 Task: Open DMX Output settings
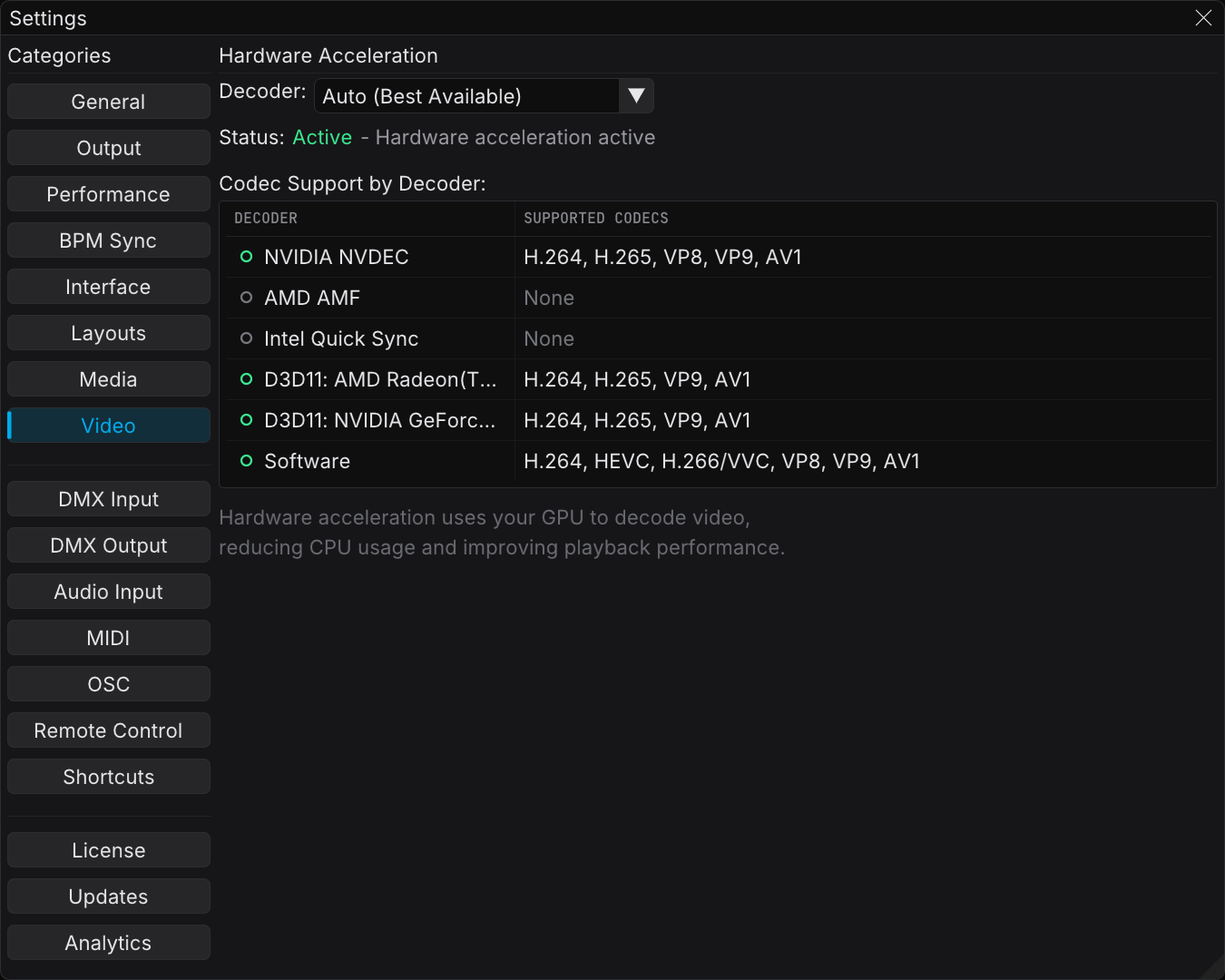coord(109,545)
